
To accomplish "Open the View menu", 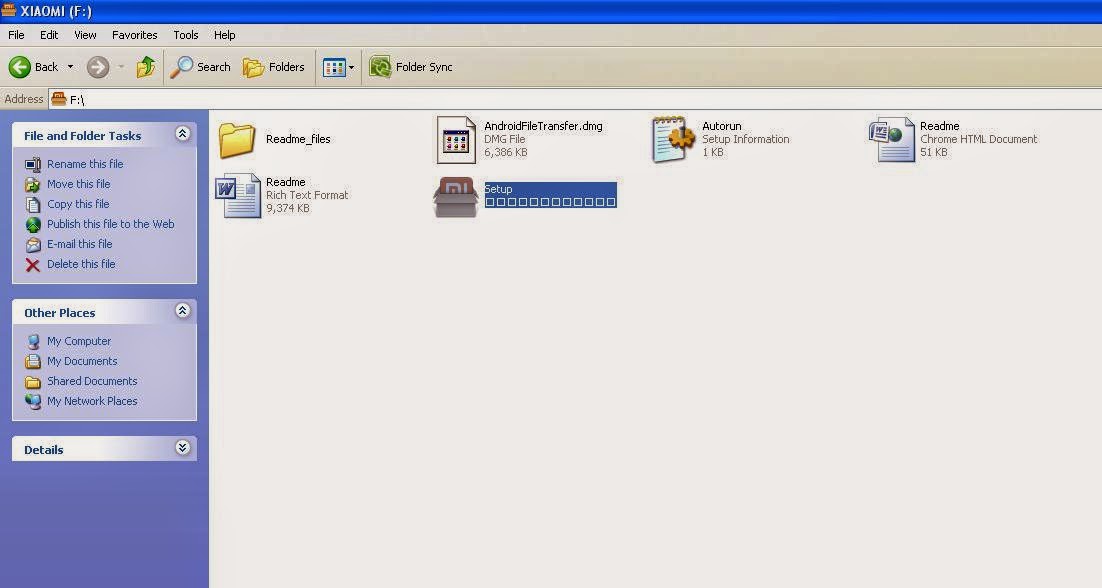I will coord(85,34).
